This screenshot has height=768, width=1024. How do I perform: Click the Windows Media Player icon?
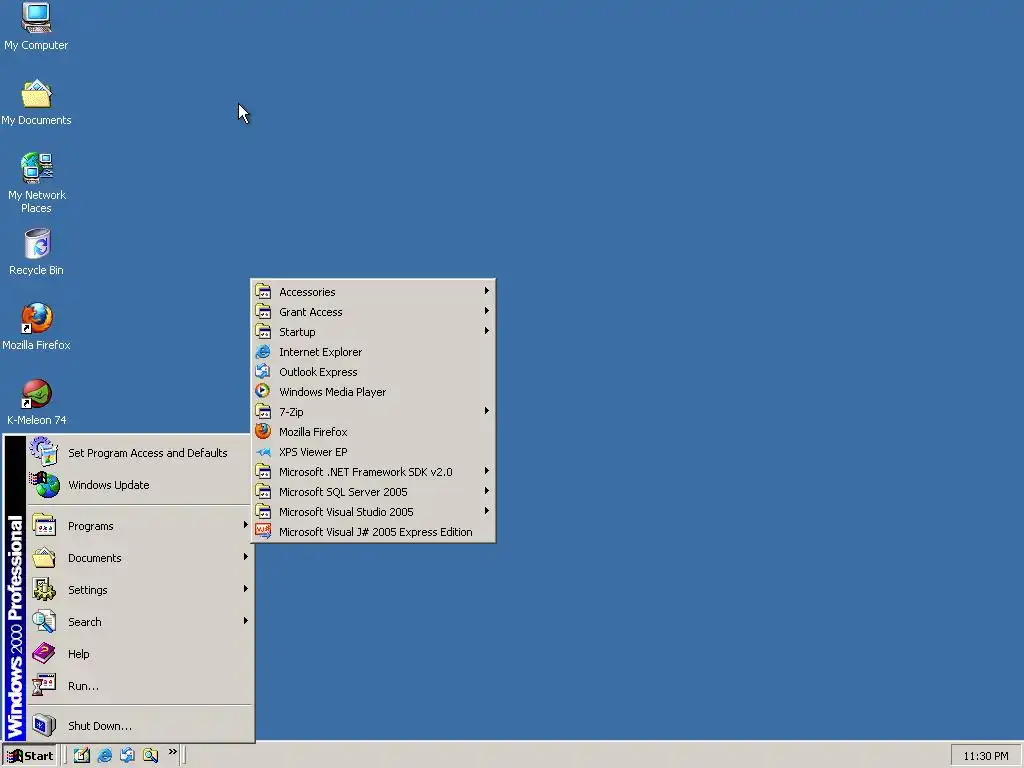pyautogui.click(x=263, y=392)
